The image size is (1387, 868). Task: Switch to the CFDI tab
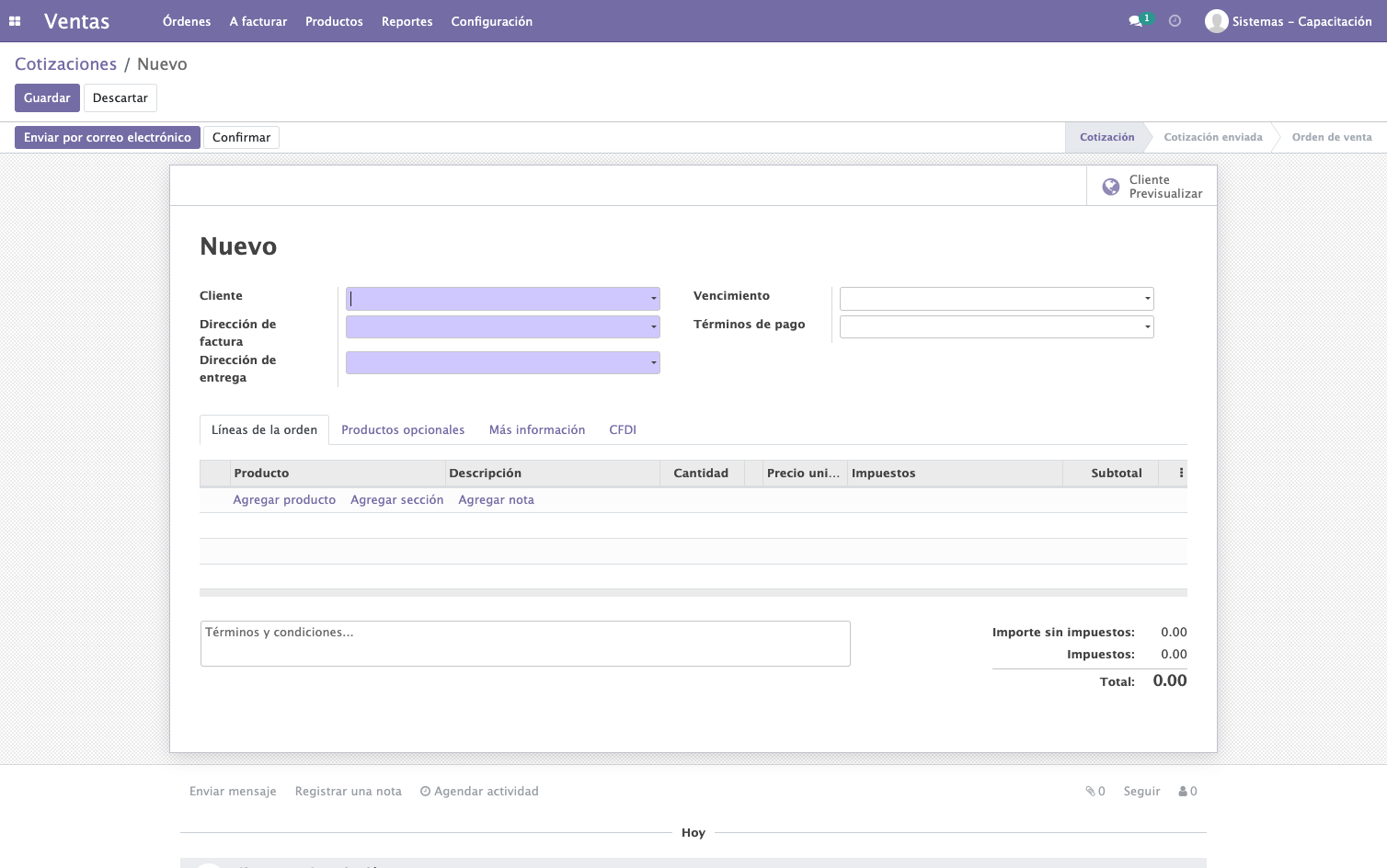[623, 429]
